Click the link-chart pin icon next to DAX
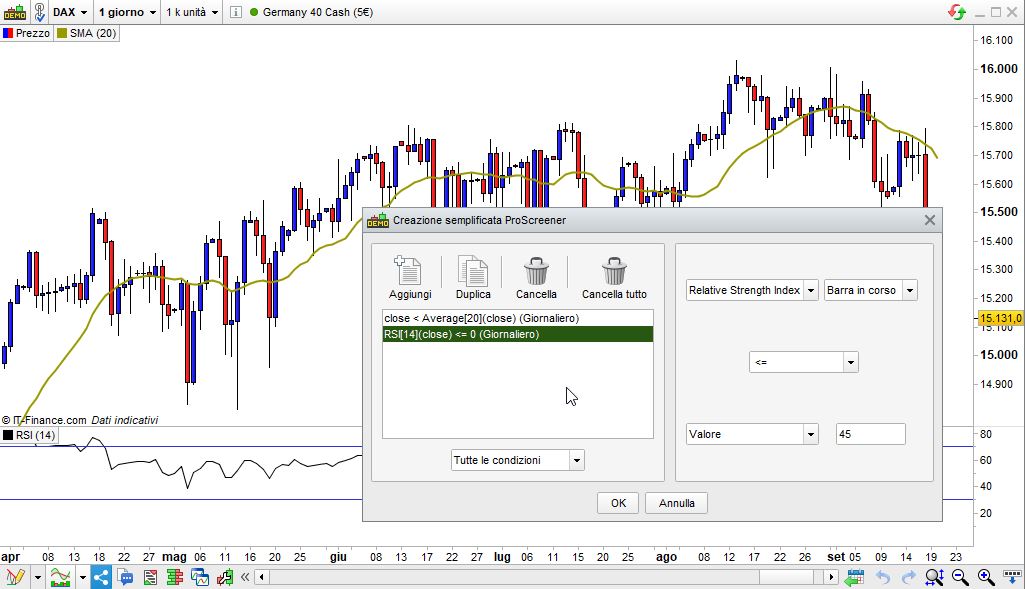 click(x=39, y=12)
